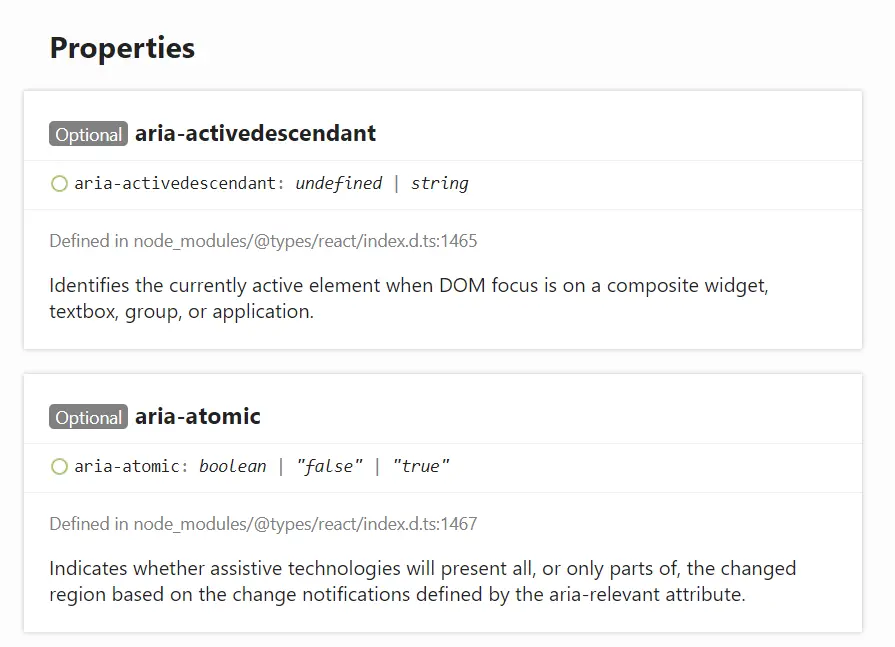
Task: Open the aria-activedescendant property heading
Action: click(255, 134)
